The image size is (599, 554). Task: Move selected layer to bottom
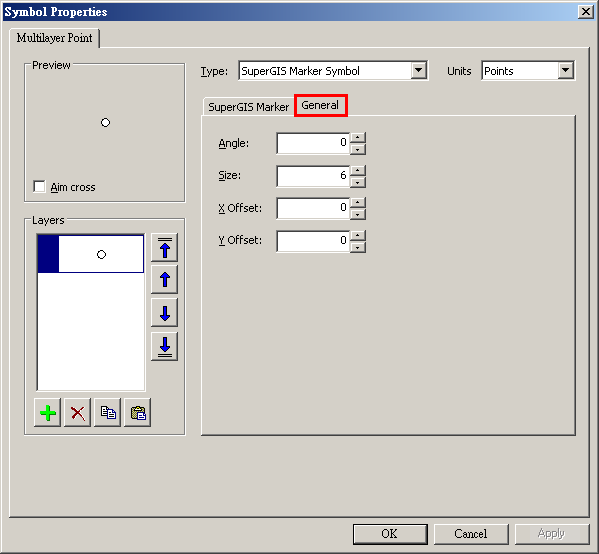pyautogui.click(x=165, y=346)
